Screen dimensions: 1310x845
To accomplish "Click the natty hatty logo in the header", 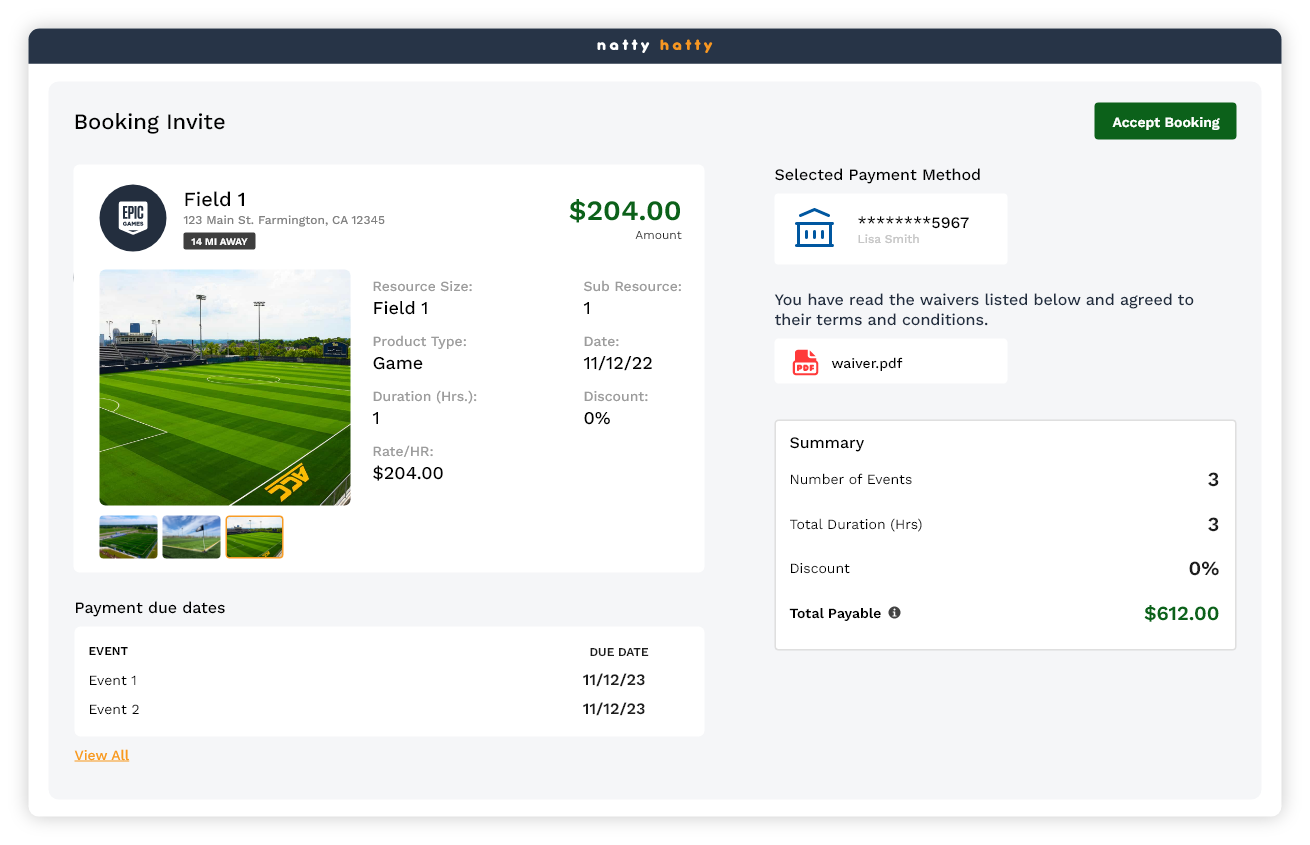I will 655,45.
